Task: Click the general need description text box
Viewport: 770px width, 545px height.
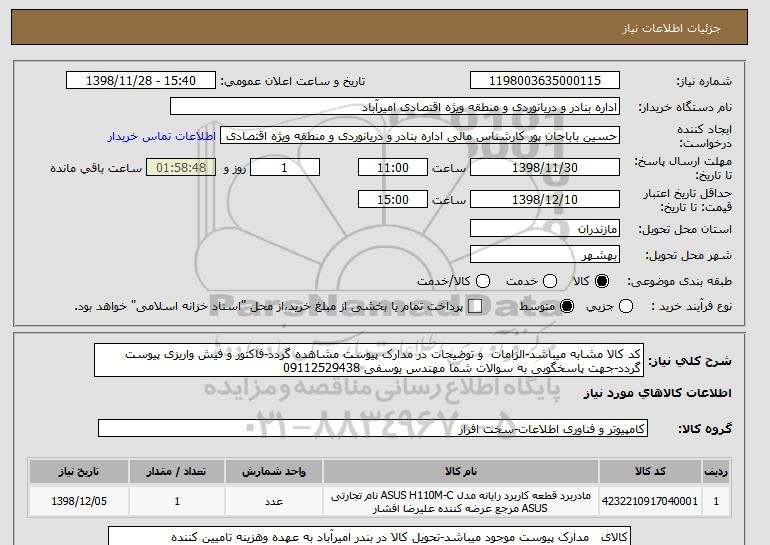Action: pos(369,360)
